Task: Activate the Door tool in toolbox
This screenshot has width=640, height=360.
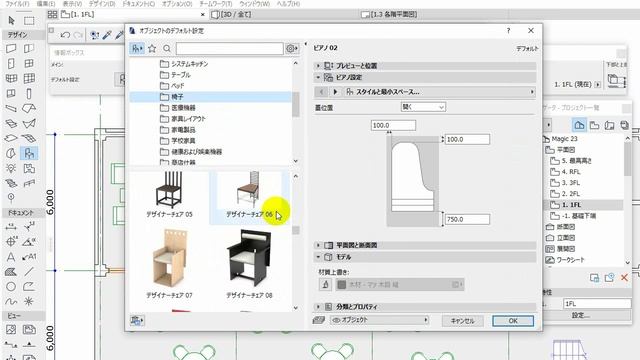Action: point(11,63)
